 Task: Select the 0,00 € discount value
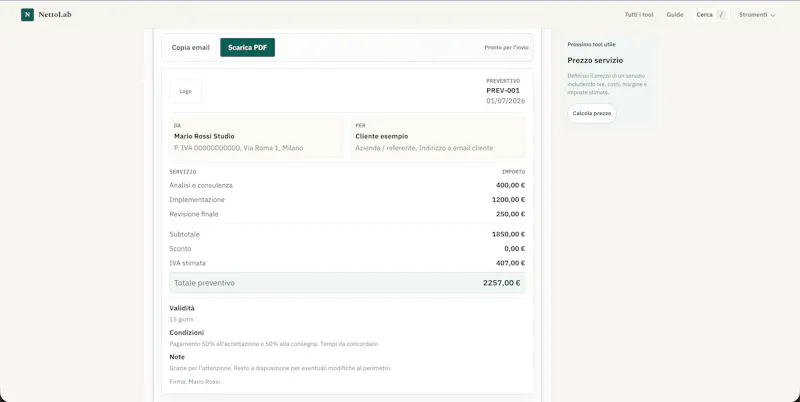[x=514, y=248]
